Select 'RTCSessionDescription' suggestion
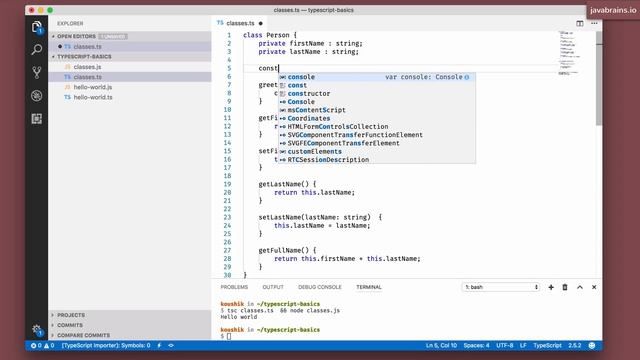This screenshot has height=360, width=640. (377, 160)
